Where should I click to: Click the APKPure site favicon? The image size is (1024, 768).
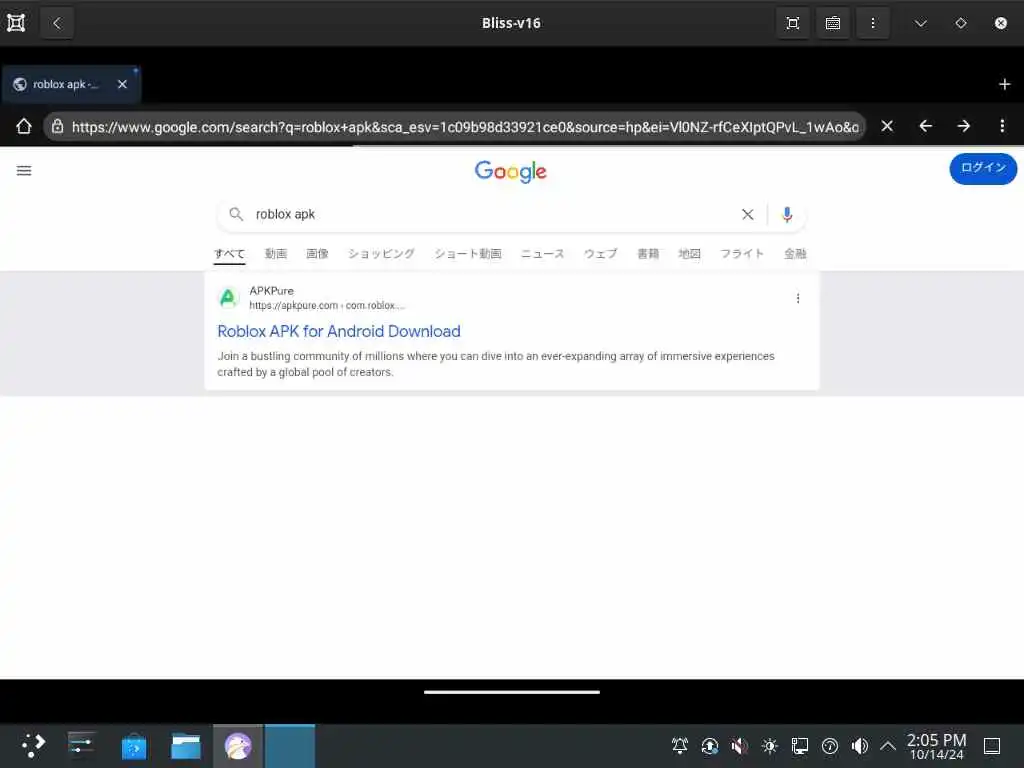228,298
